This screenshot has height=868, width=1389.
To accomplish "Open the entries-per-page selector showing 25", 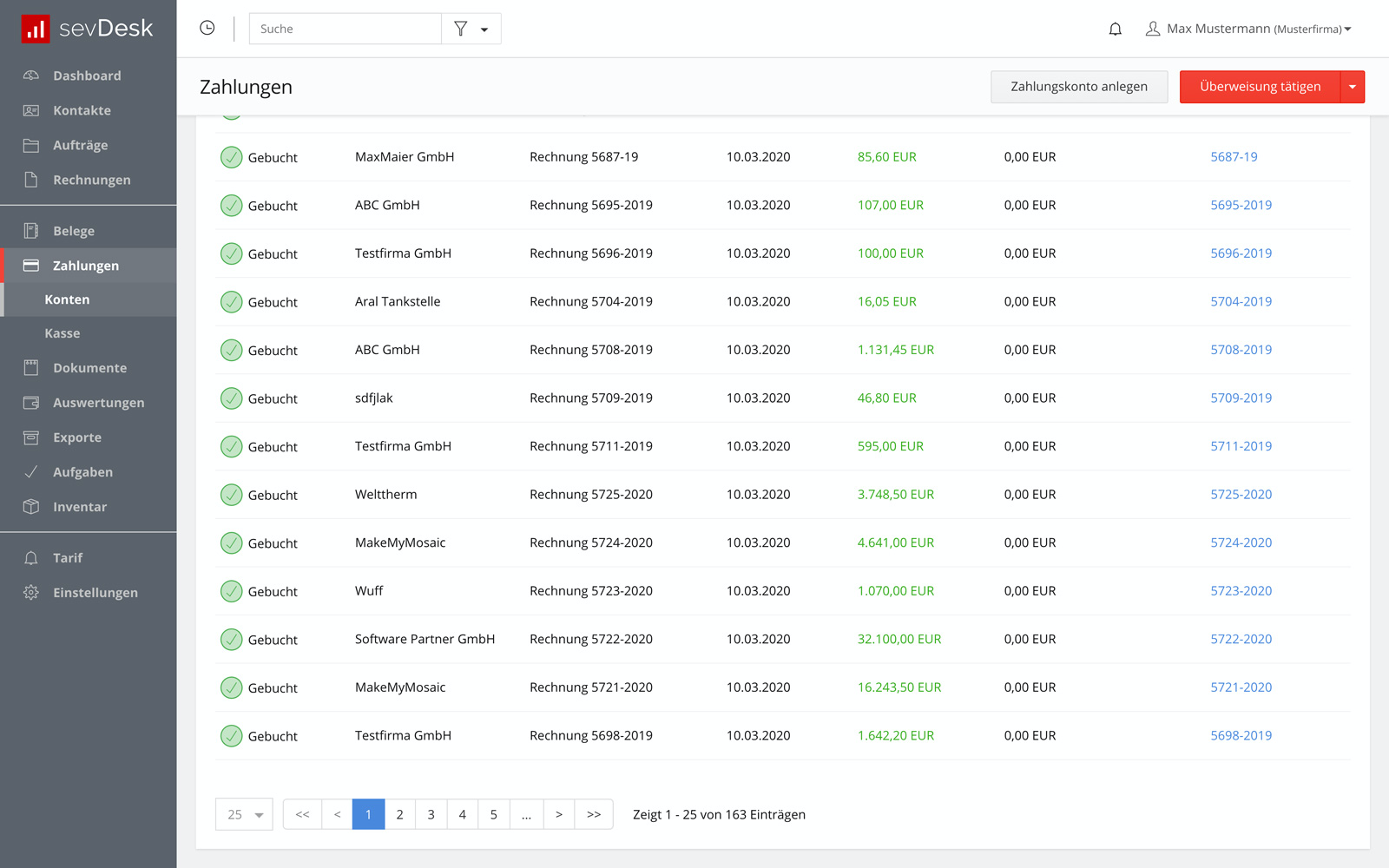I will pos(243,814).
